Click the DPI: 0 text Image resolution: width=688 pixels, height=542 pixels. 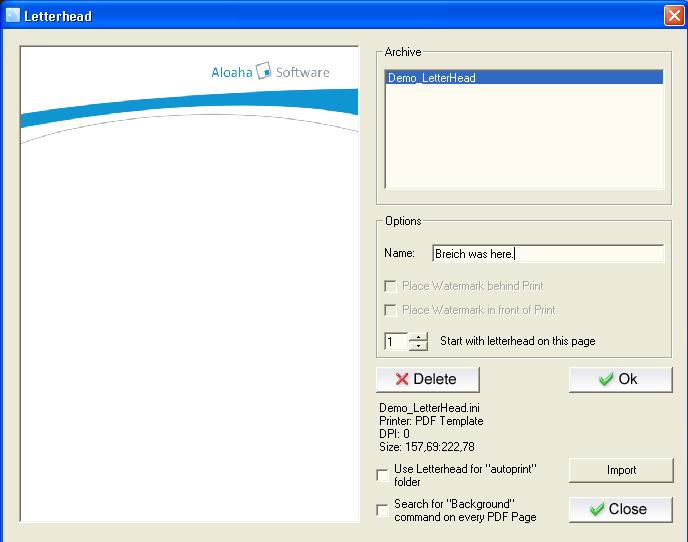394,434
